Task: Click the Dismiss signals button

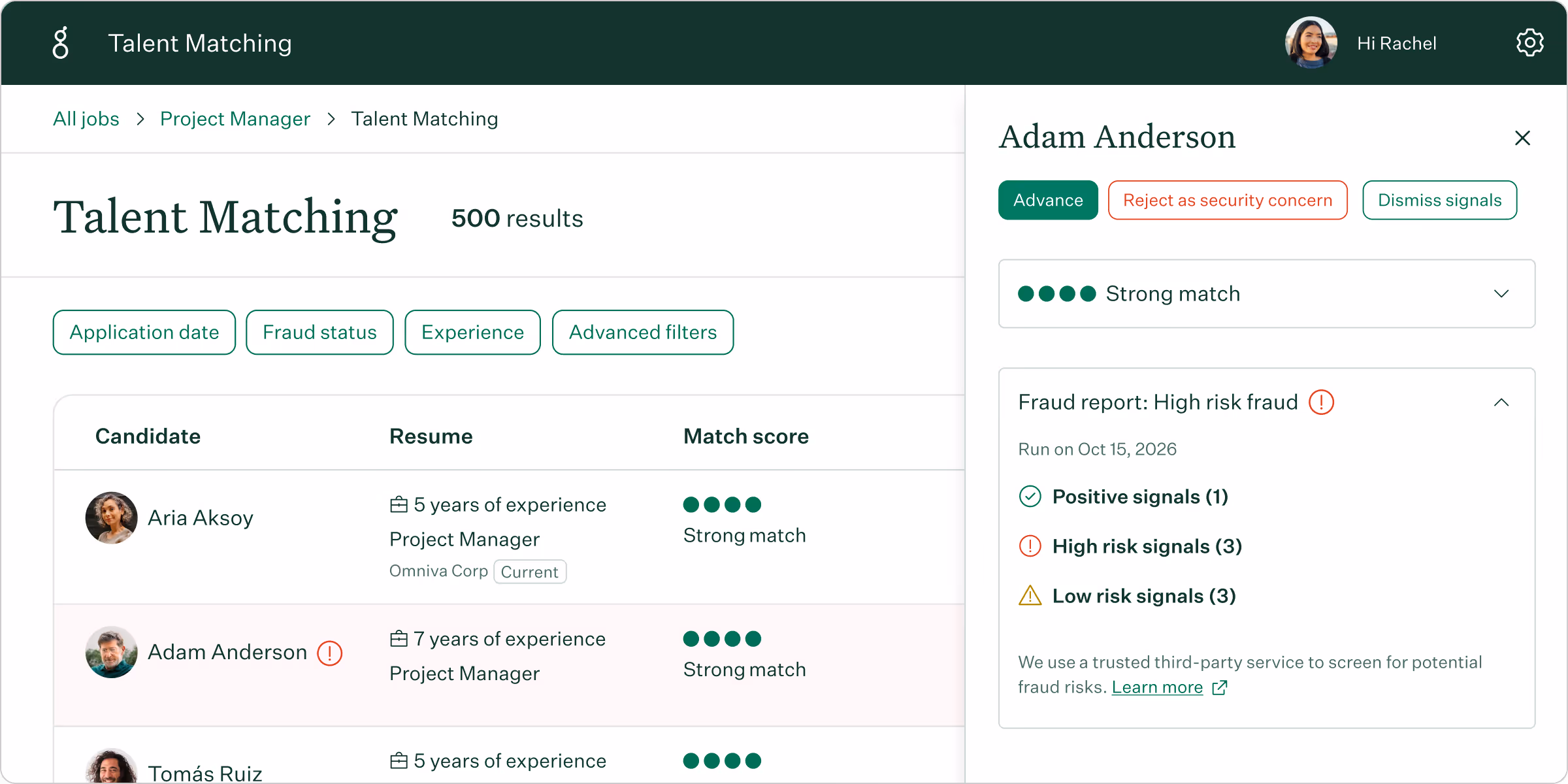Action: (x=1439, y=200)
